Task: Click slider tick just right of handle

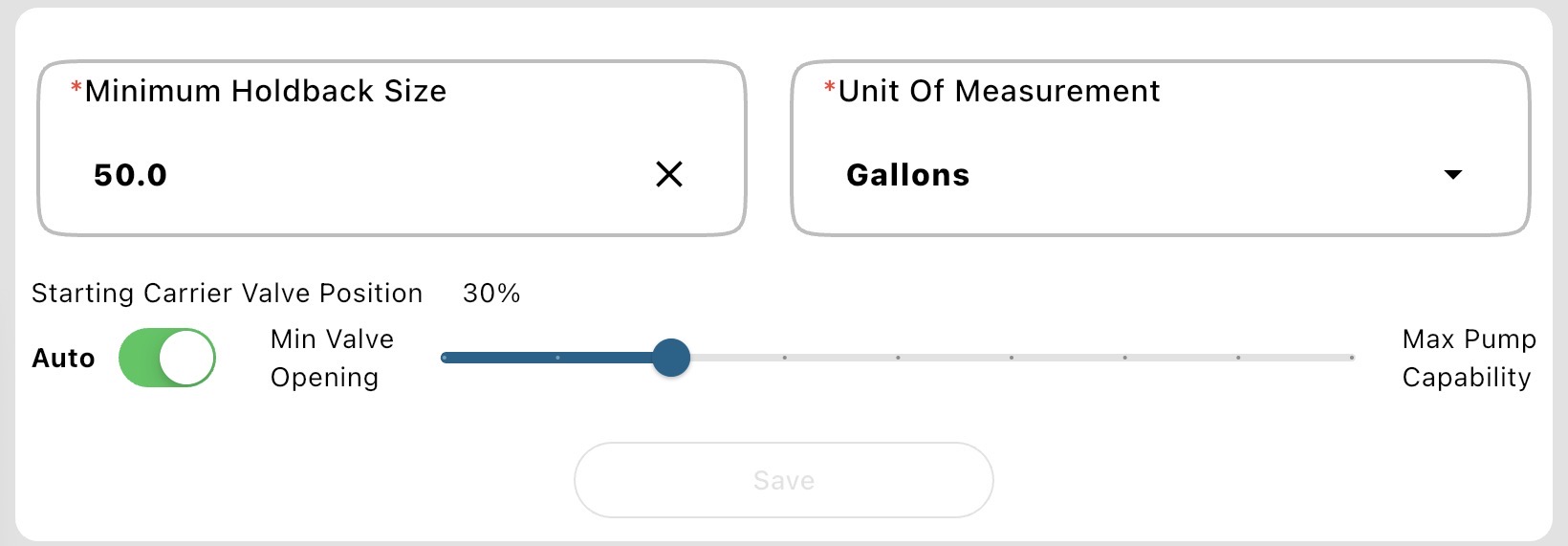Action: (x=784, y=358)
